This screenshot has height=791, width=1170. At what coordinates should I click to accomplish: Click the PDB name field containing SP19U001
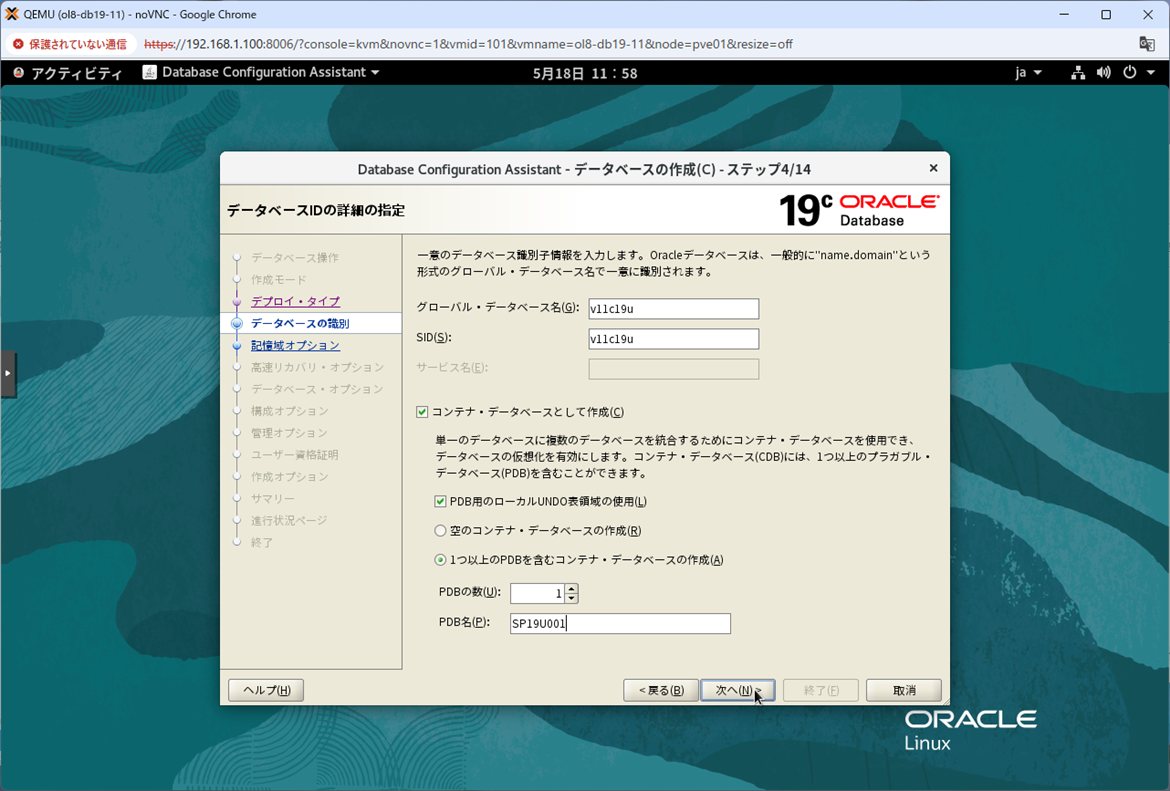pos(620,624)
